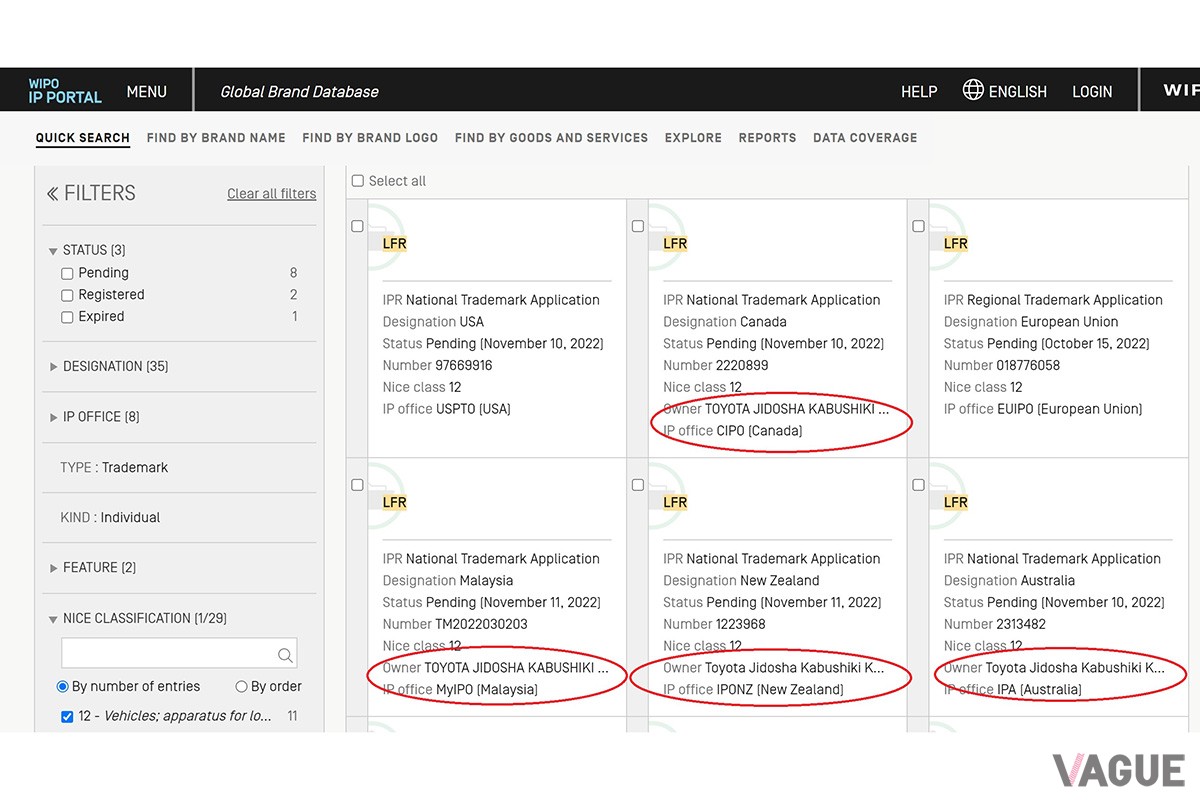Select the Malaysia designation result checkbox
The height and width of the screenshot is (800, 1200).
357,485
